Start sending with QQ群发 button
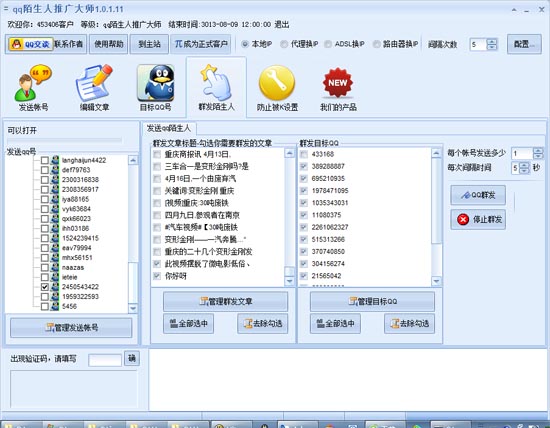 coord(478,195)
